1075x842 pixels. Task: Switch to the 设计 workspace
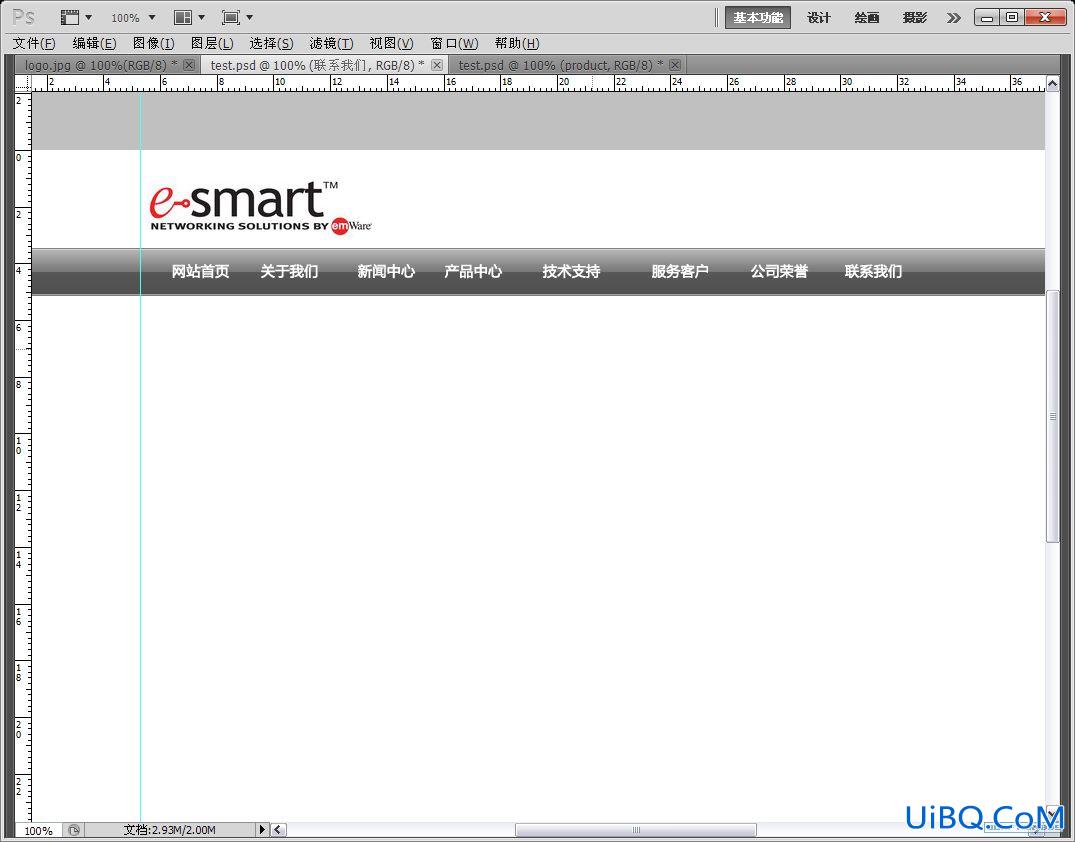[x=819, y=18]
